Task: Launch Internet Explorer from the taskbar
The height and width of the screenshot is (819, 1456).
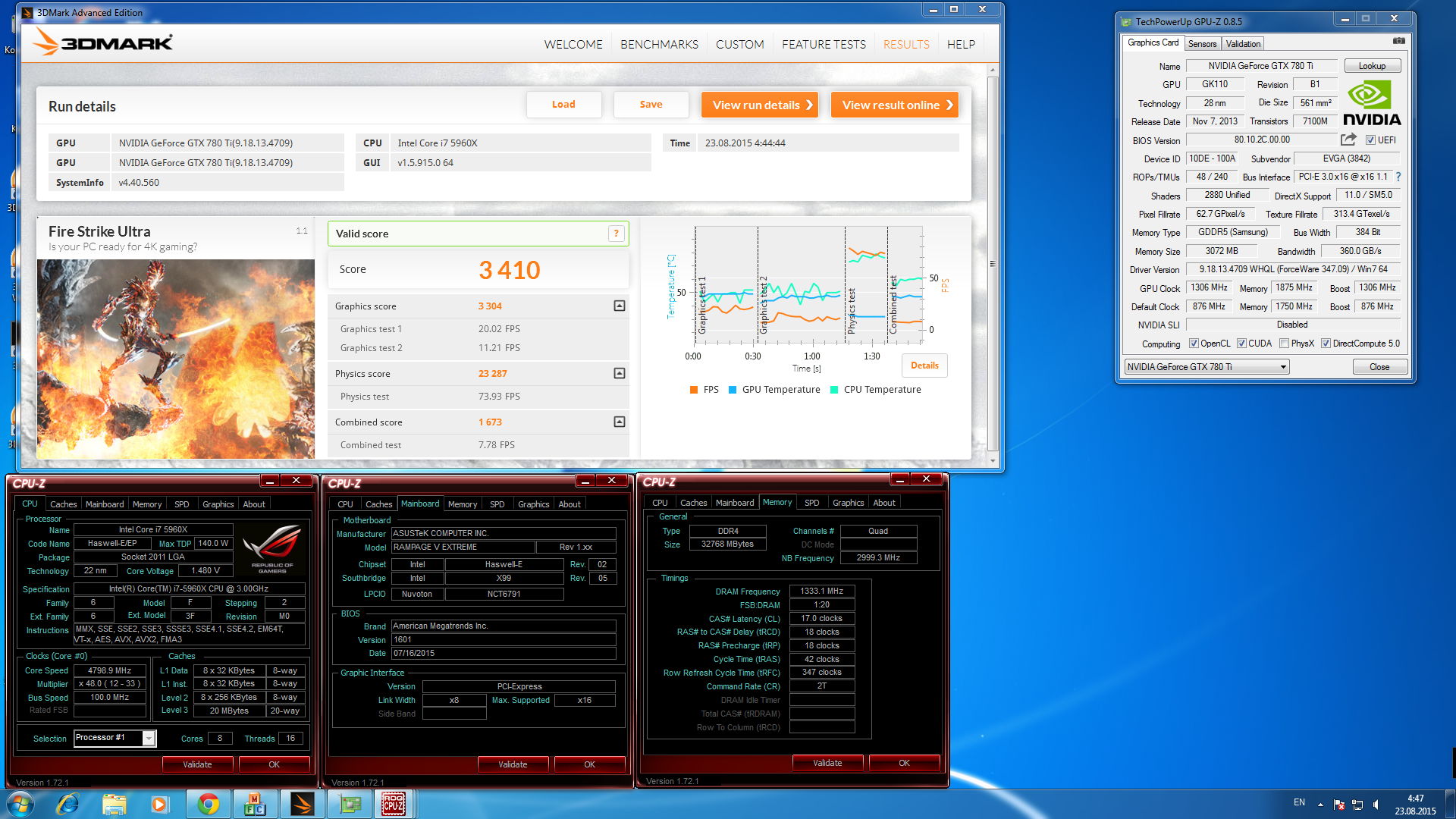Action: tap(67, 804)
